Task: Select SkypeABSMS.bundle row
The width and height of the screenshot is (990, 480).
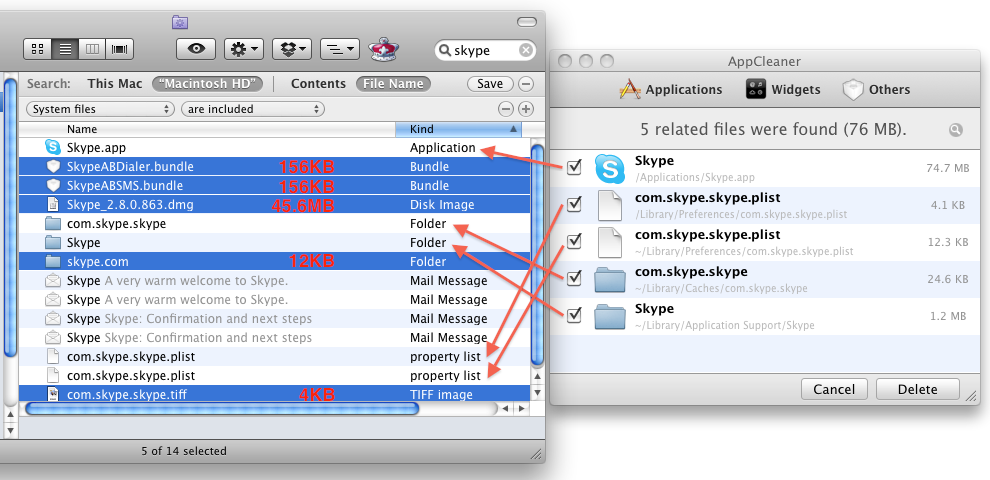Action: 274,186
